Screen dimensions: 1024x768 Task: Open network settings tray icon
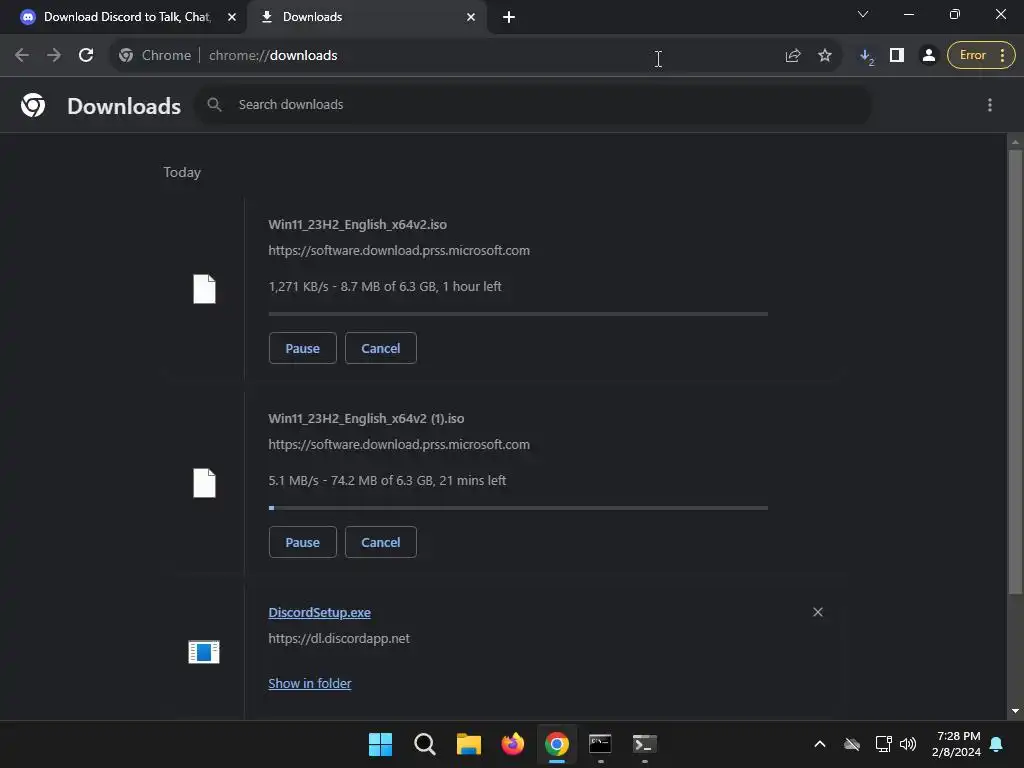click(884, 744)
